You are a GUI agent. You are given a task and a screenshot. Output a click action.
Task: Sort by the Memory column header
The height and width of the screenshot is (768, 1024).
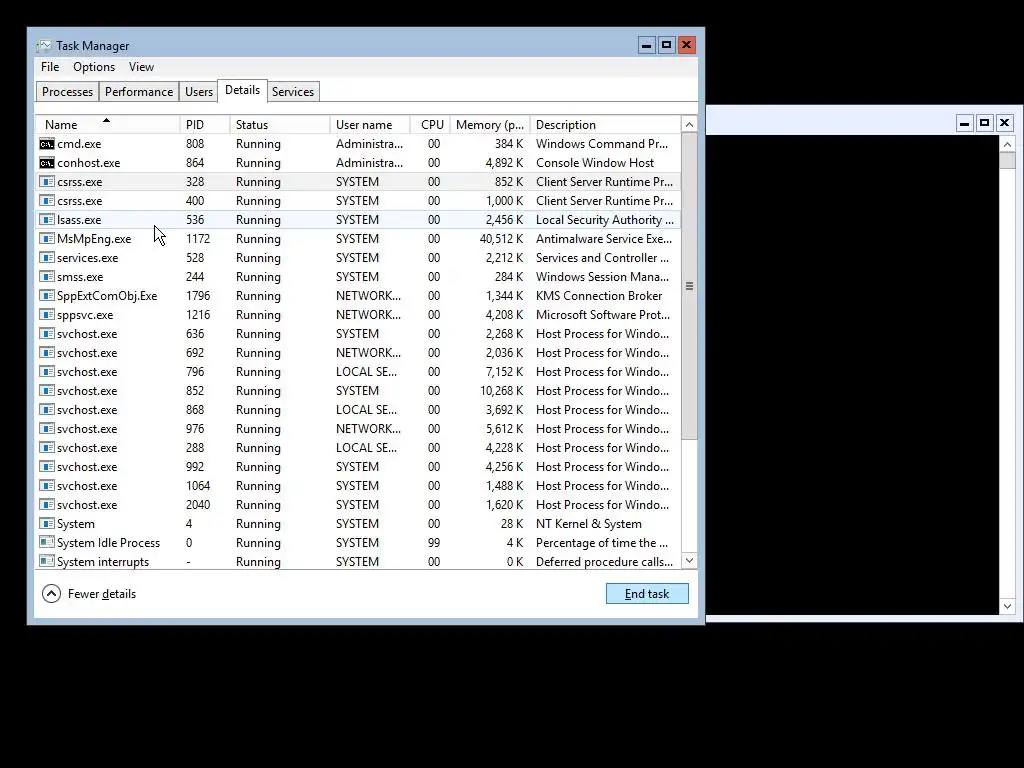pyautogui.click(x=490, y=124)
